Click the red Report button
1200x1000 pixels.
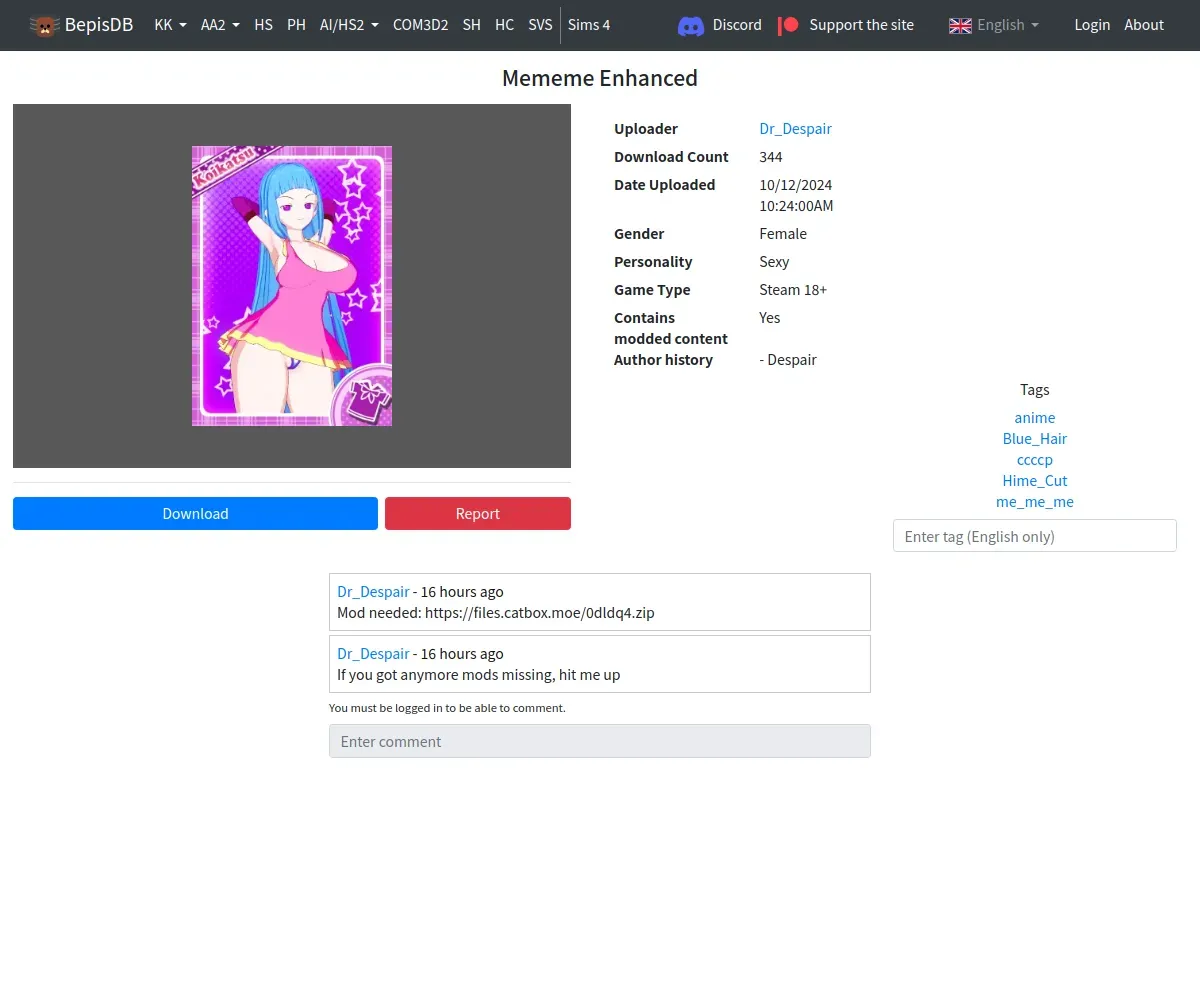478,513
